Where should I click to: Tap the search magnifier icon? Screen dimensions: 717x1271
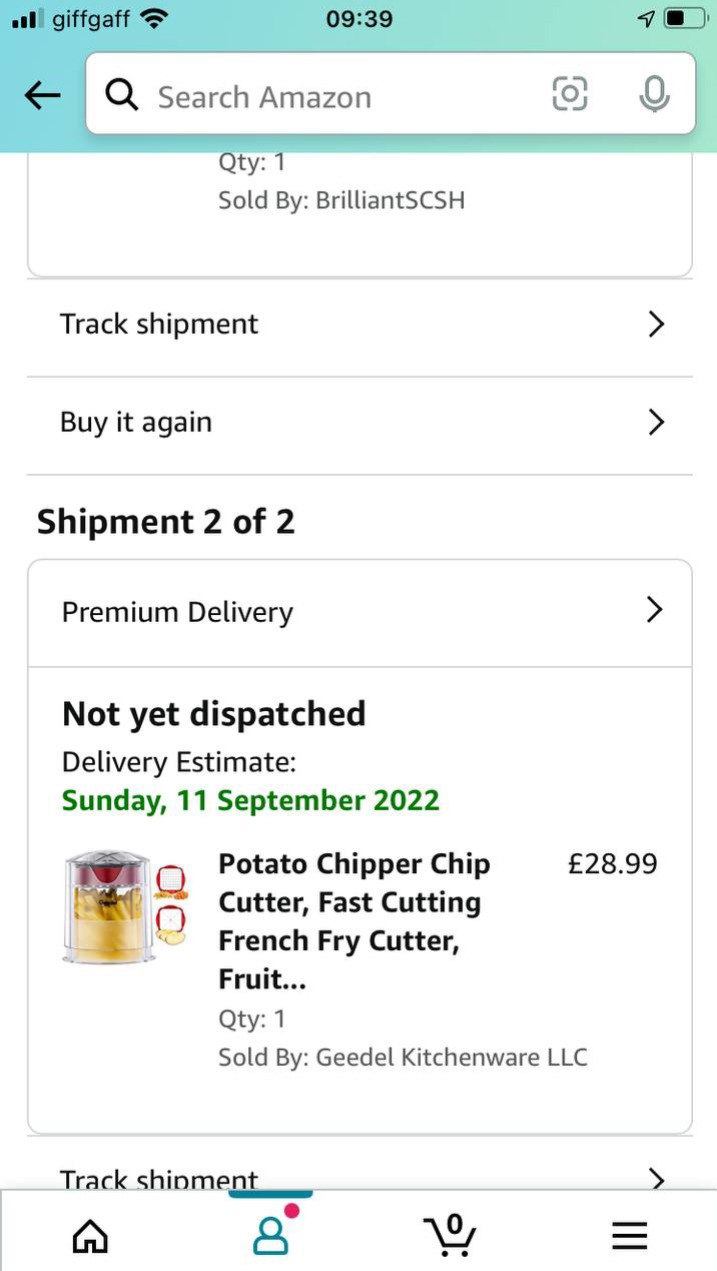122,96
